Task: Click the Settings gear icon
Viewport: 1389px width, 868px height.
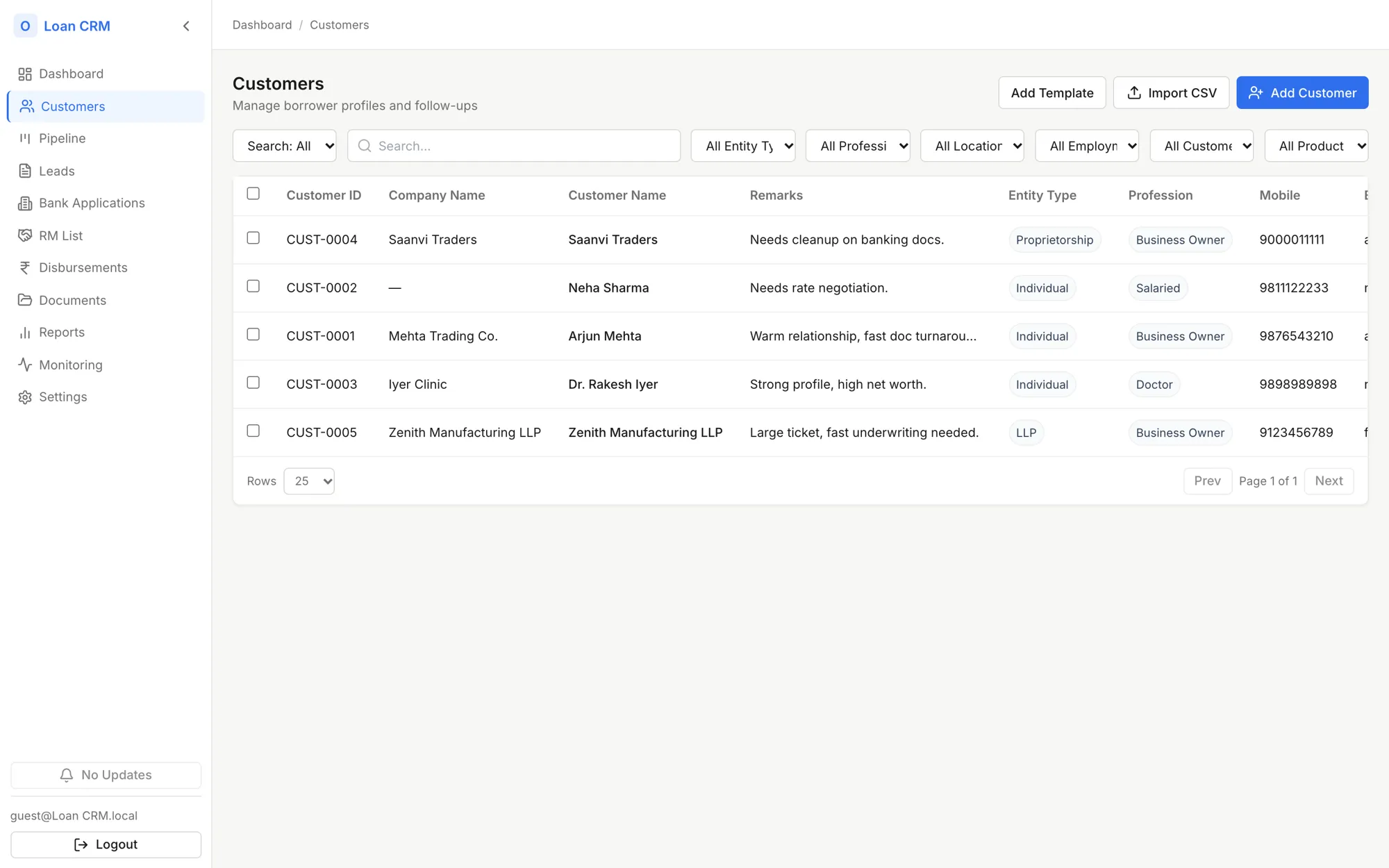Action: [25, 397]
